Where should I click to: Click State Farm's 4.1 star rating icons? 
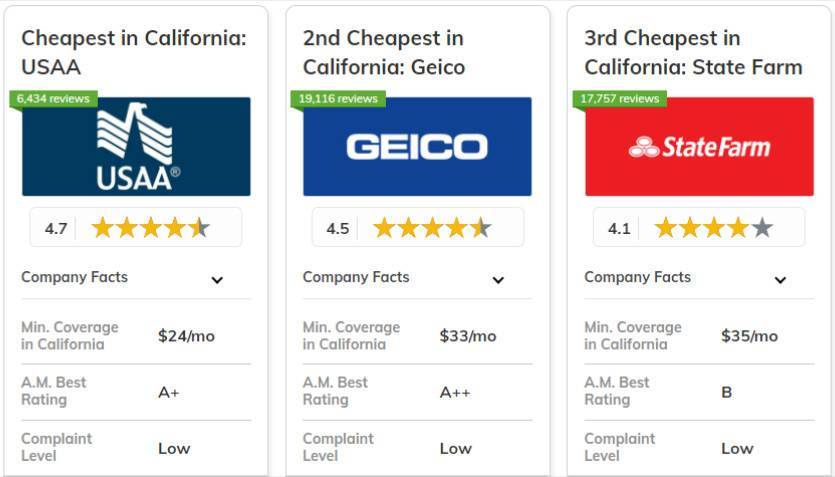tap(714, 228)
